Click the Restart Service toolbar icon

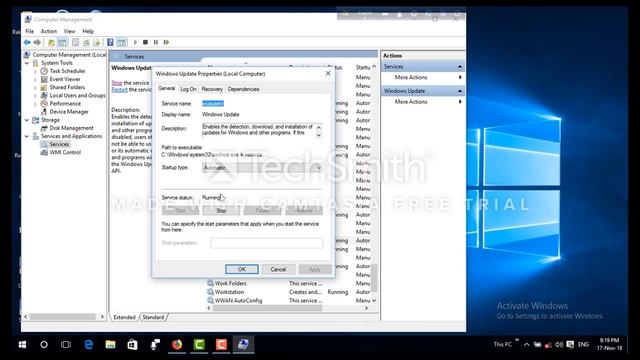pyautogui.click(x=167, y=42)
